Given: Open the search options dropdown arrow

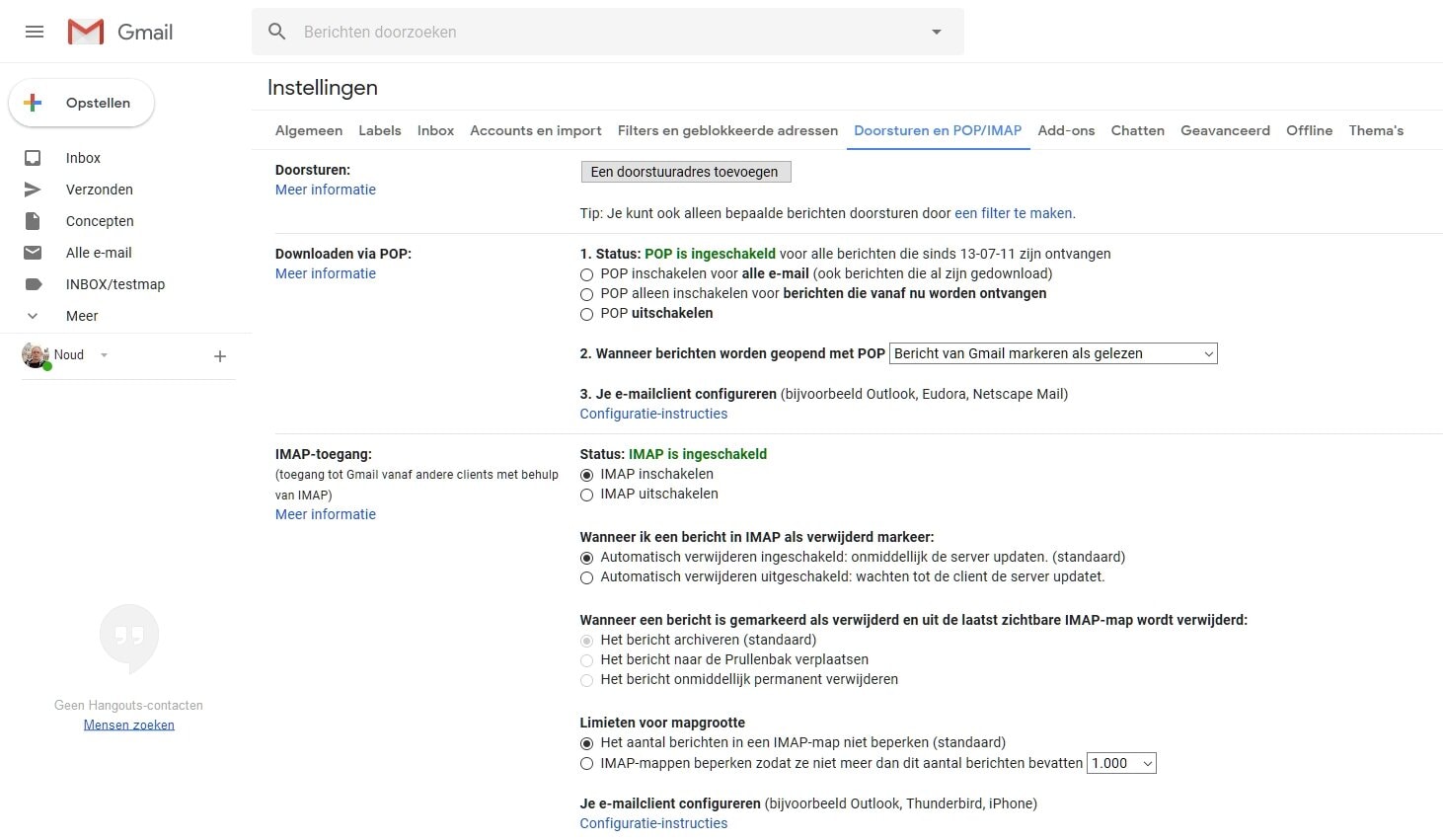Looking at the screenshot, I should tap(936, 31).
